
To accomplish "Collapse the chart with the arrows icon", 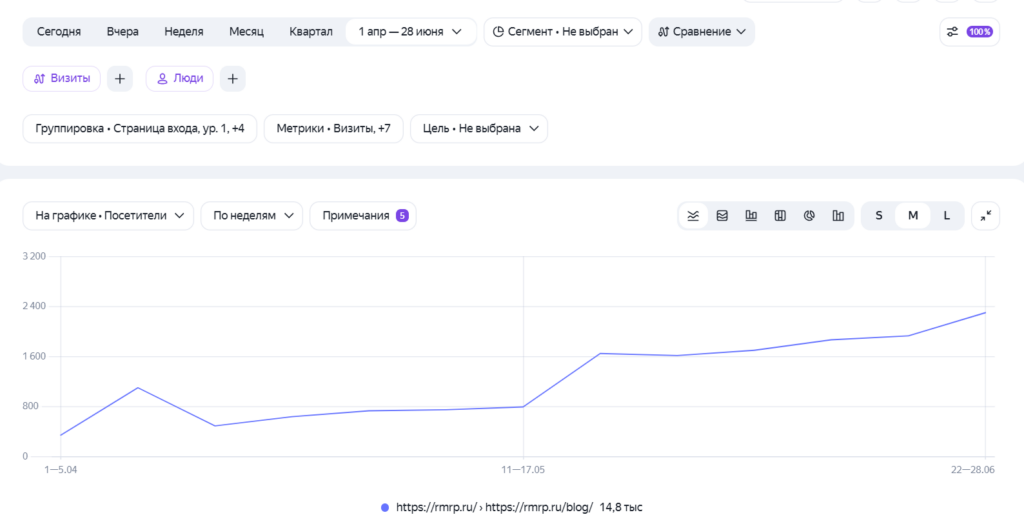I will (x=985, y=216).
